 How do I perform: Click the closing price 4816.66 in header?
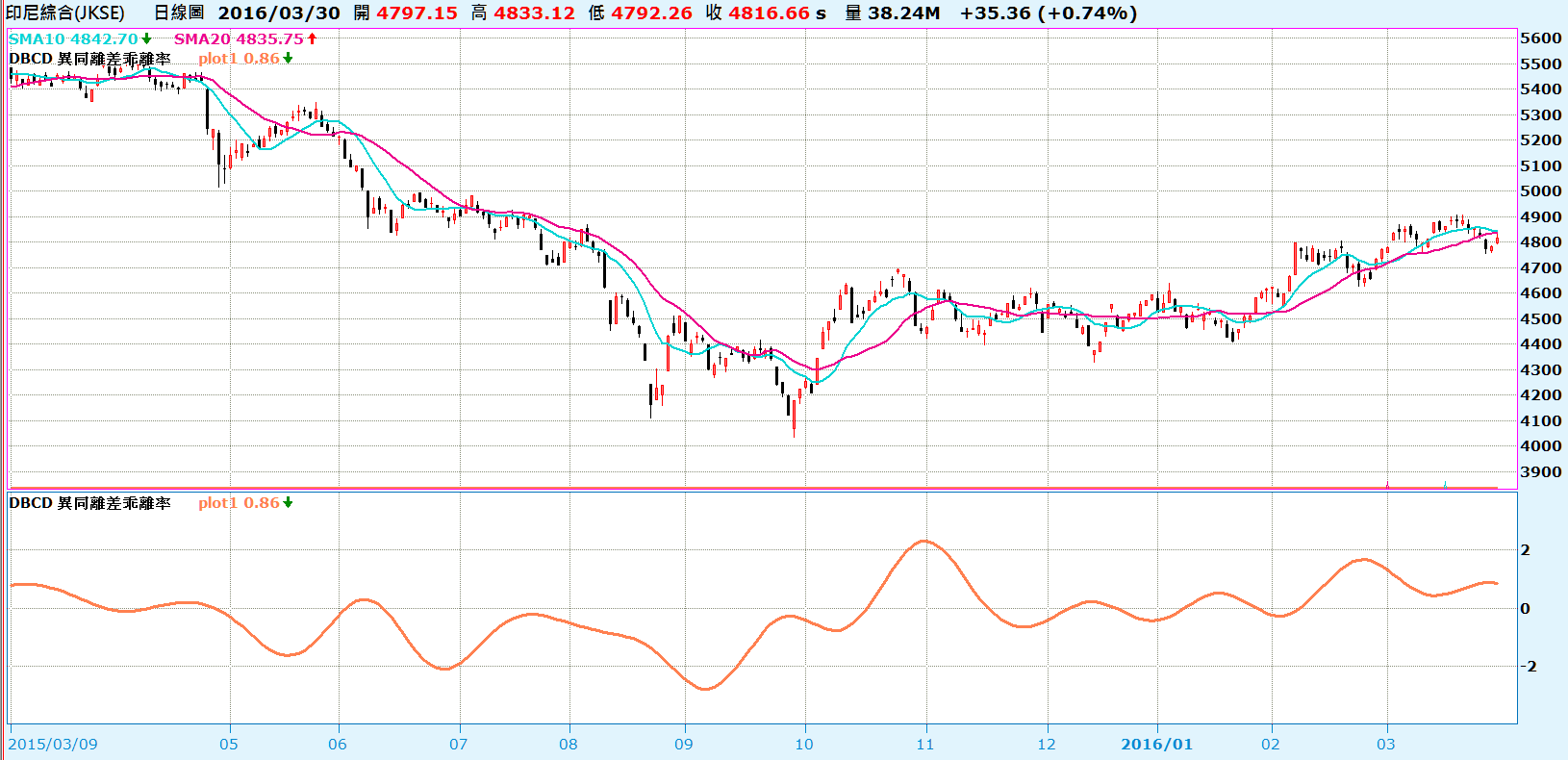[x=769, y=13]
